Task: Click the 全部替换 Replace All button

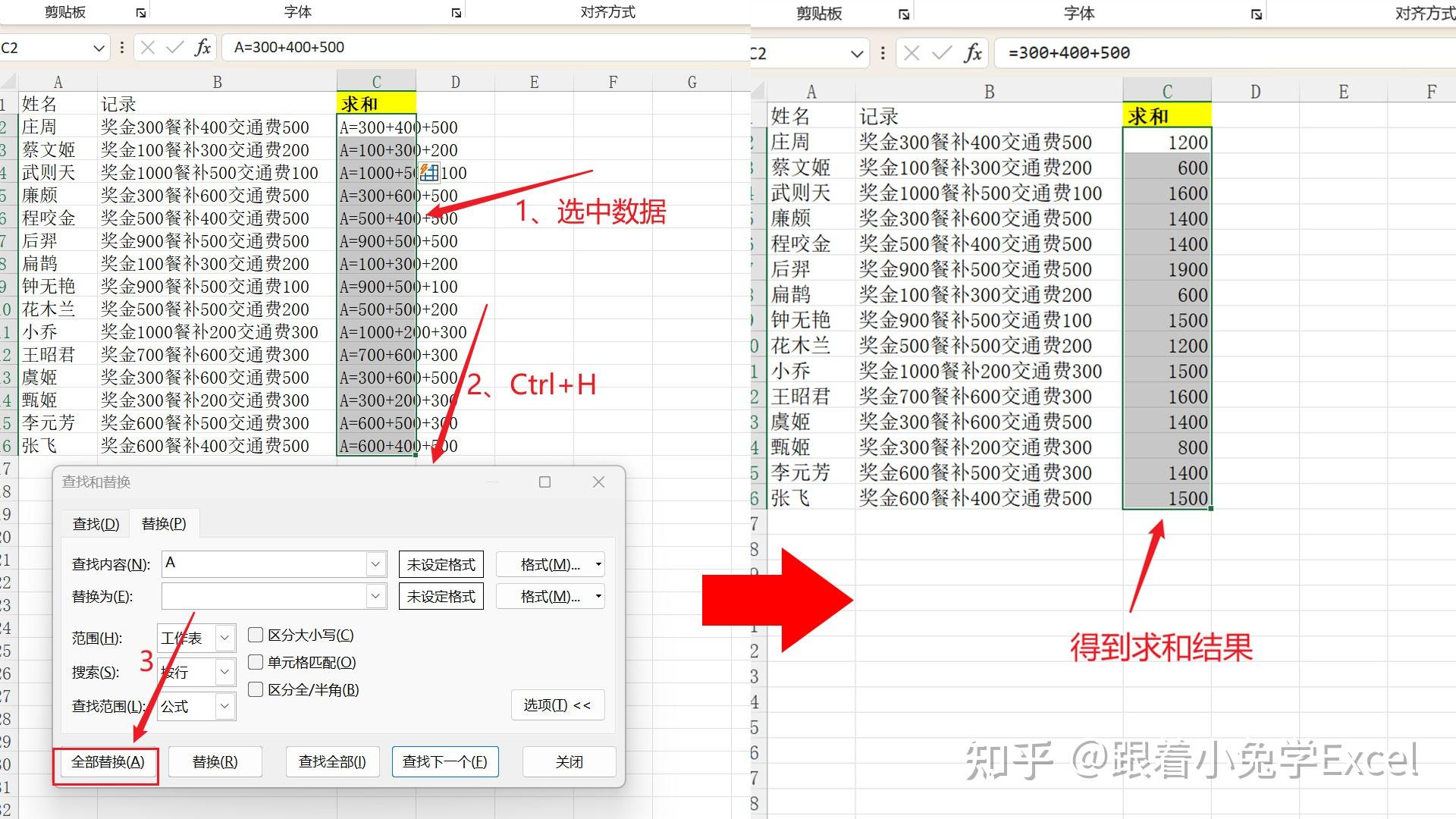Action: (x=107, y=762)
